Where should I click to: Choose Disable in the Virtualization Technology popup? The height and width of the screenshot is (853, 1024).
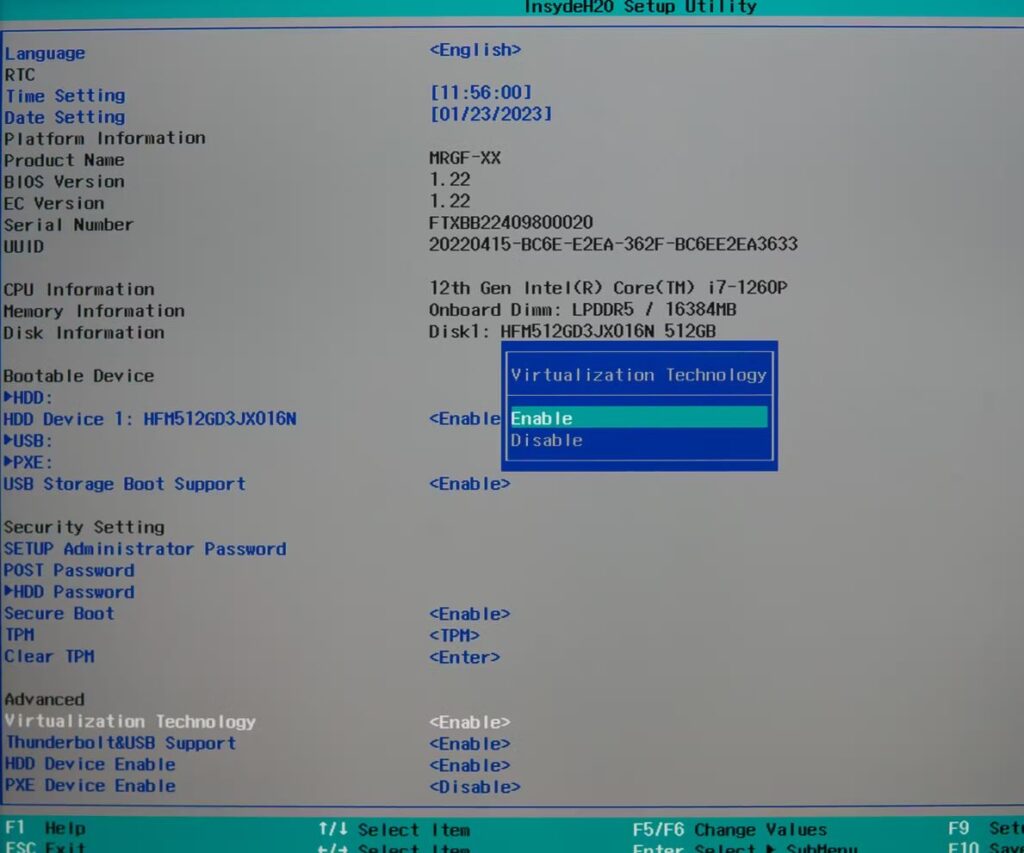(547, 441)
